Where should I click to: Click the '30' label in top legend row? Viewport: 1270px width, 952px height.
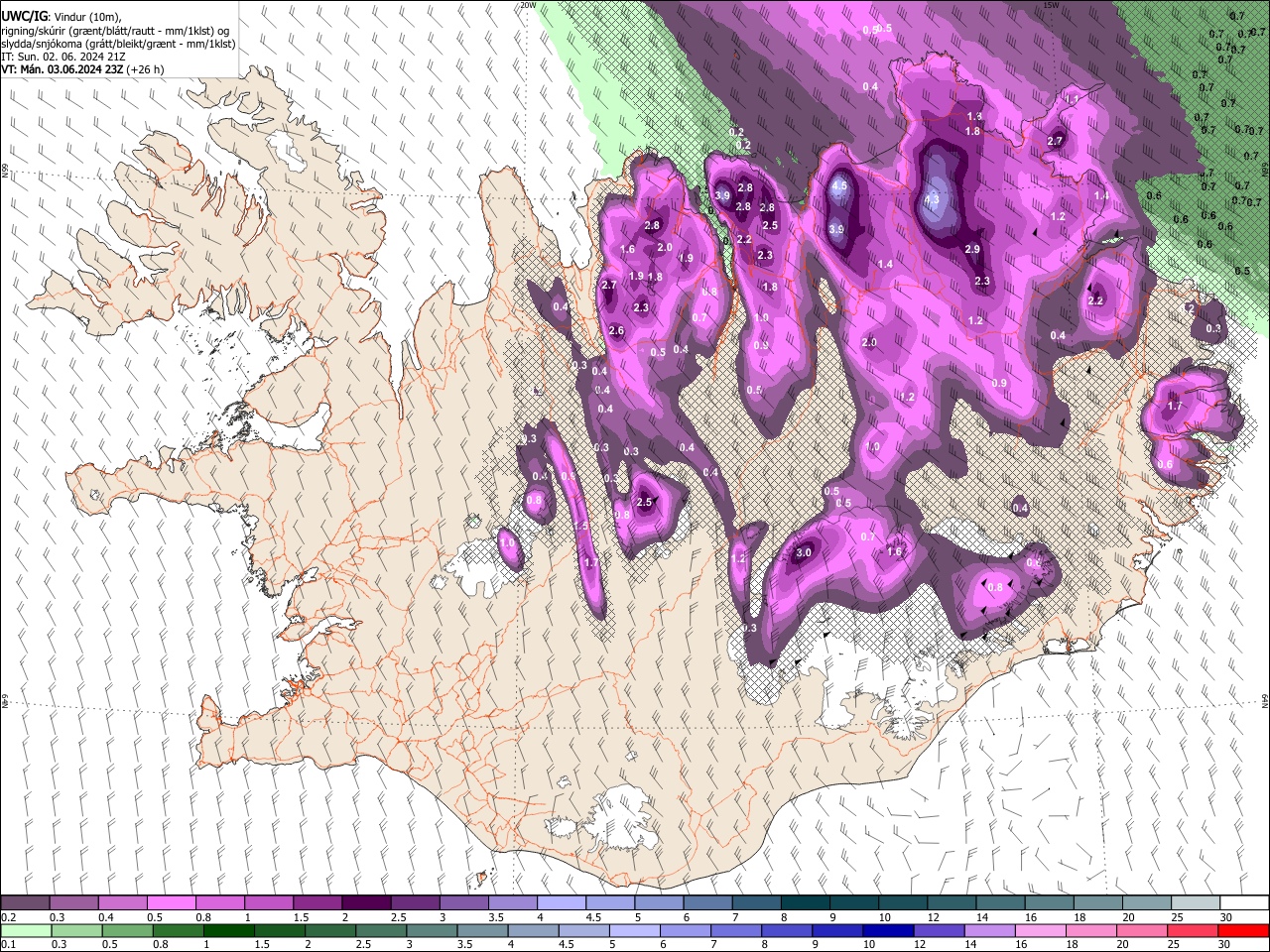(1226, 917)
